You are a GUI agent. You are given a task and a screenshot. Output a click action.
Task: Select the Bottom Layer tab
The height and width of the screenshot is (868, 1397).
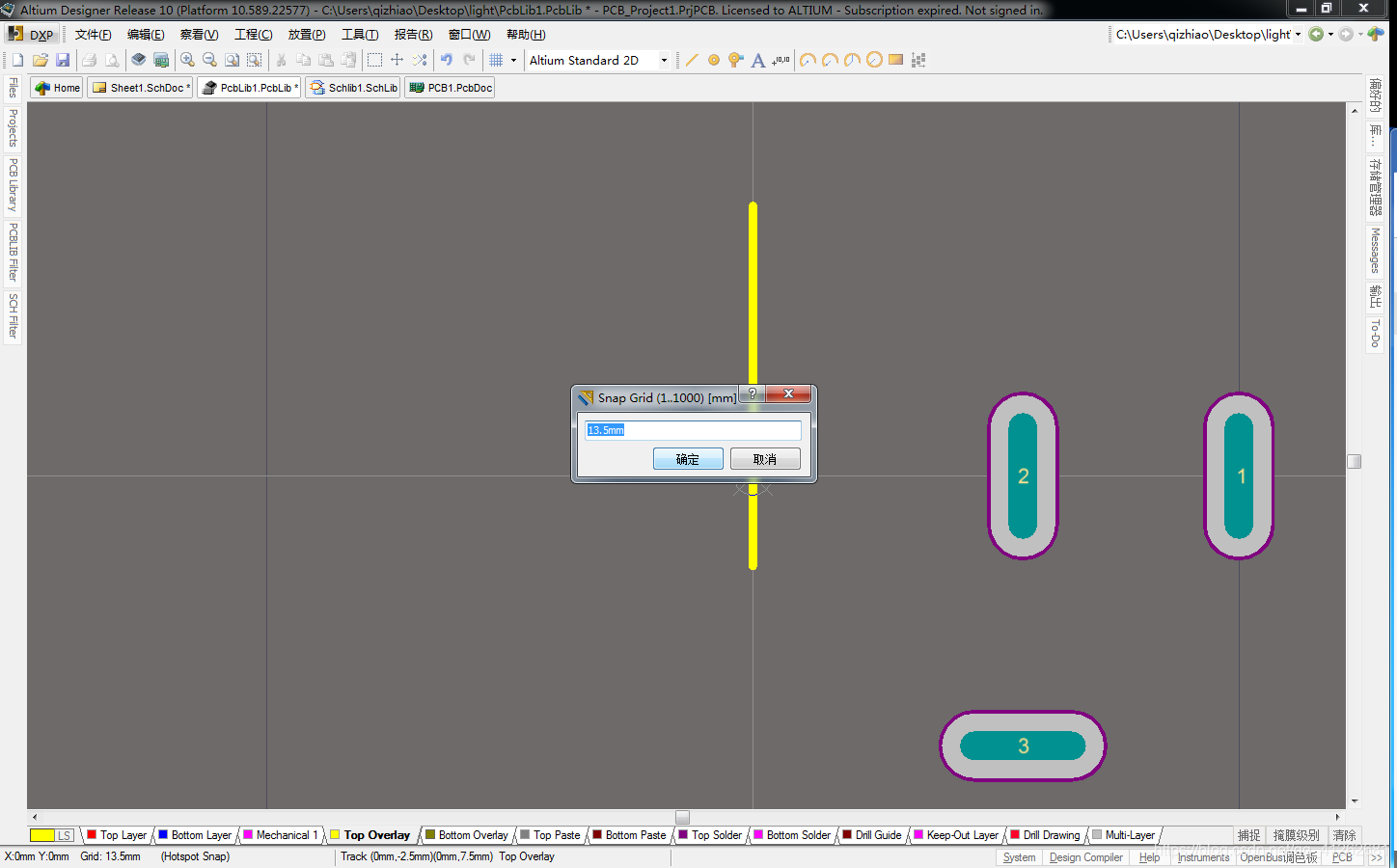(195, 835)
